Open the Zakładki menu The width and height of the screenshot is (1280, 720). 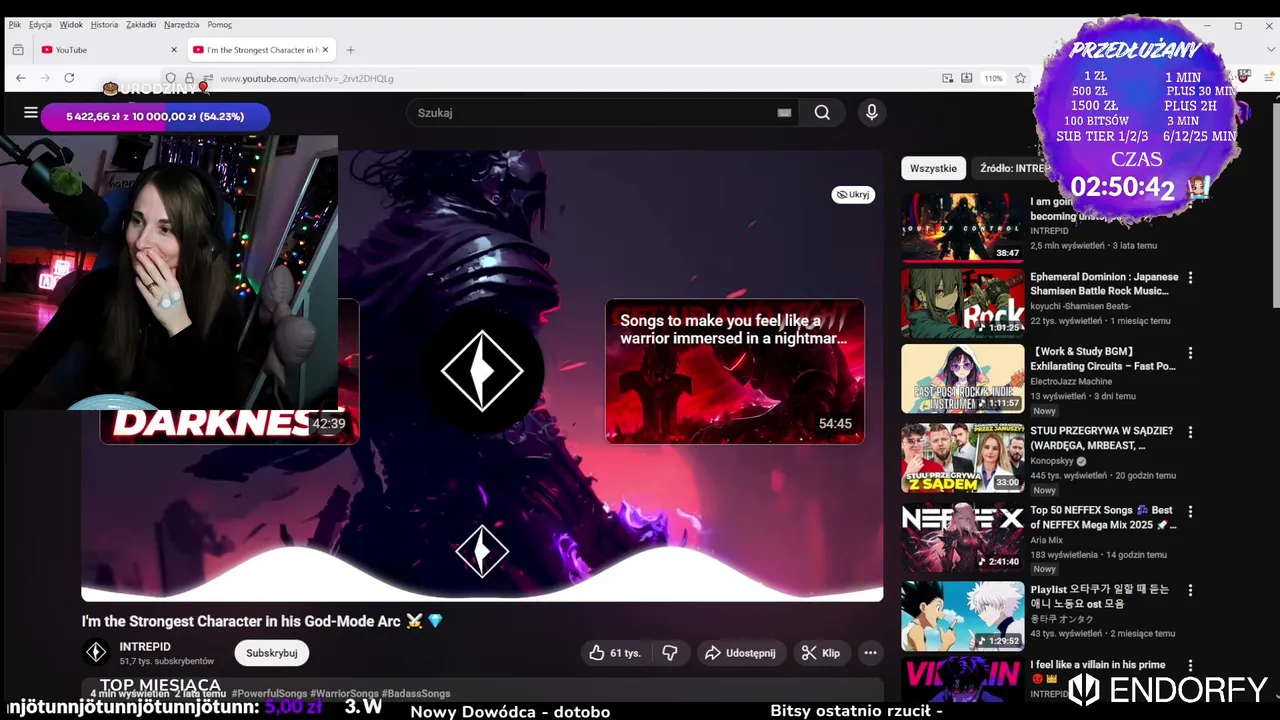pyautogui.click(x=141, y=25)
